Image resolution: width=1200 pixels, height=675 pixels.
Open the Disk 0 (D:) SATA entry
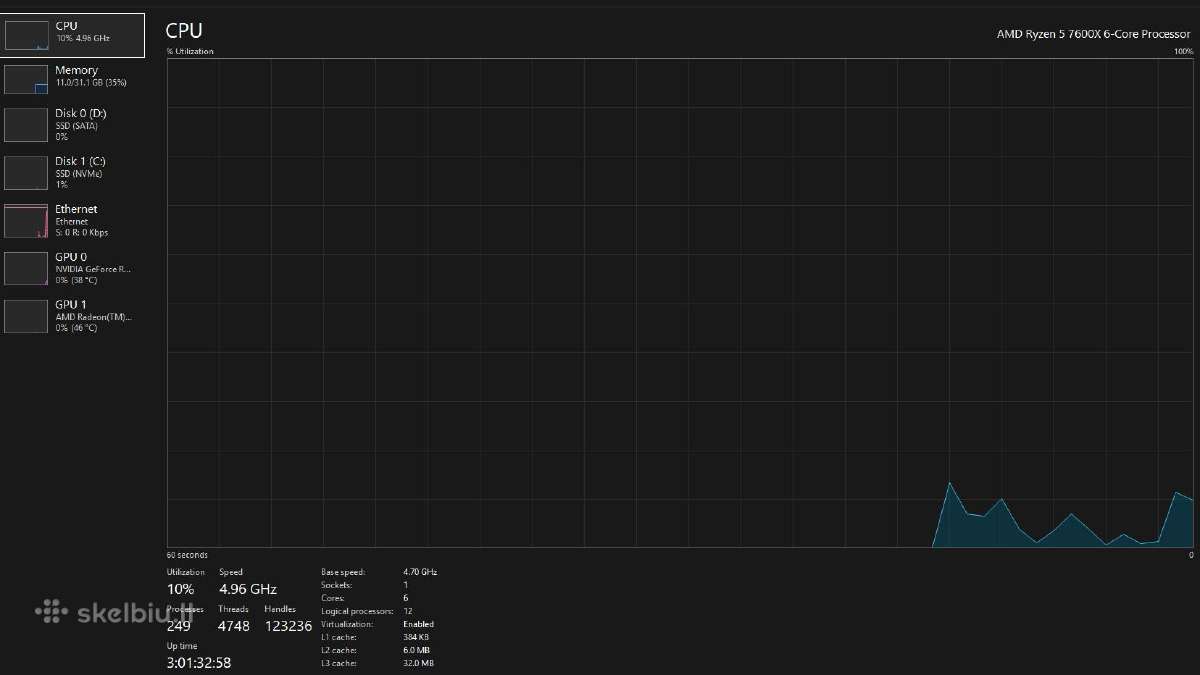pos(73,125)
